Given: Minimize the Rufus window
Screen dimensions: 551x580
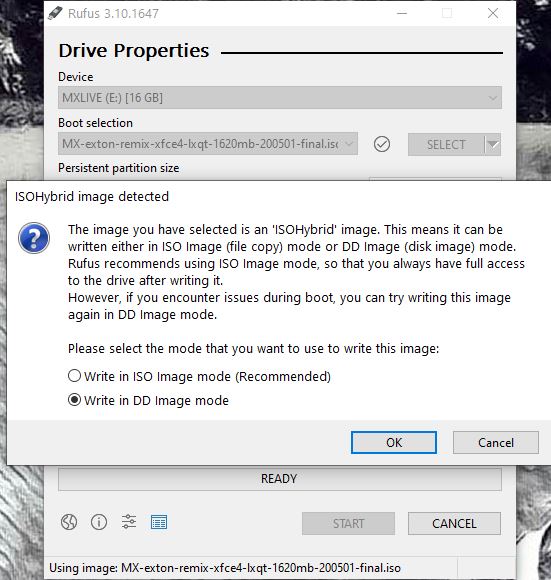Looking at the screenshot, I should coord(402,13).
